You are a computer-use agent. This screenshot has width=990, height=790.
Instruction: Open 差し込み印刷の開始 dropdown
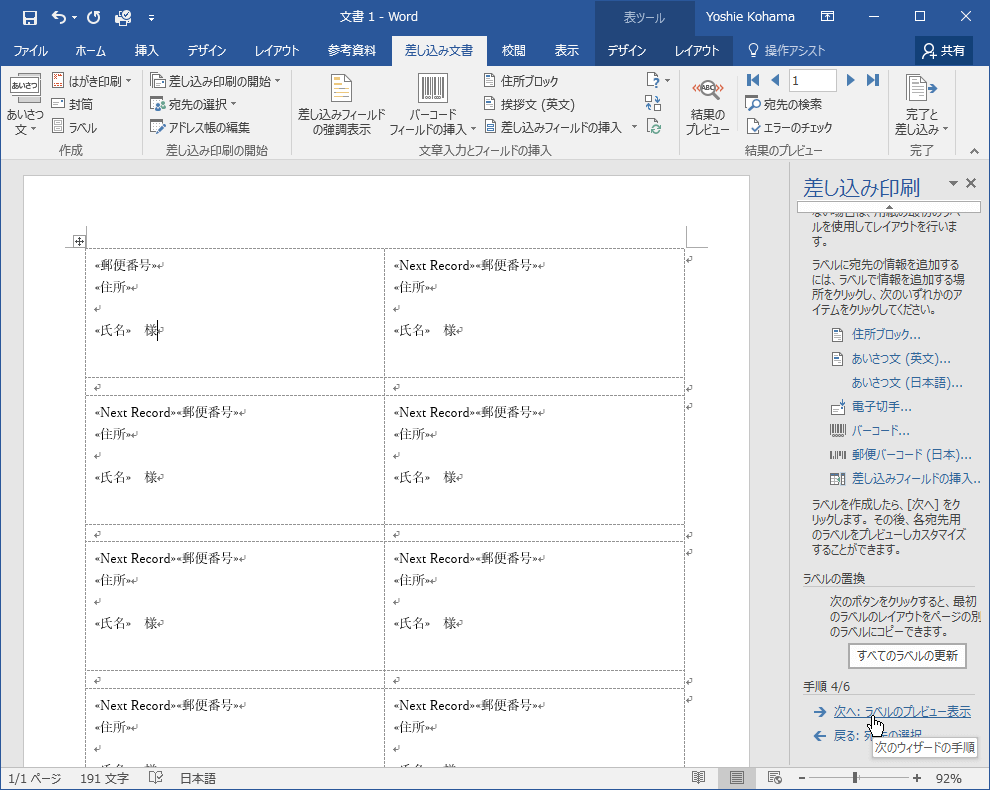coord(215,81)
